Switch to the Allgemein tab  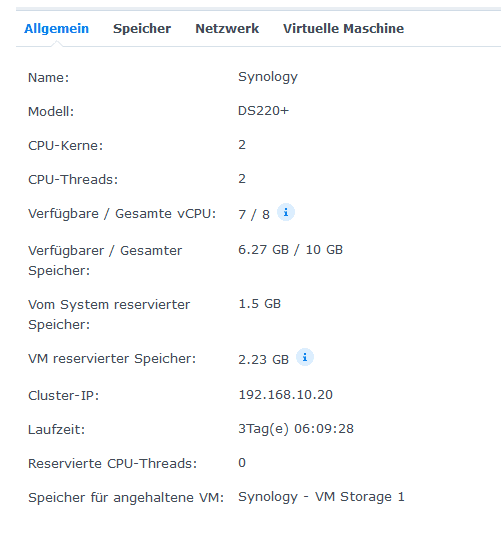56,28
